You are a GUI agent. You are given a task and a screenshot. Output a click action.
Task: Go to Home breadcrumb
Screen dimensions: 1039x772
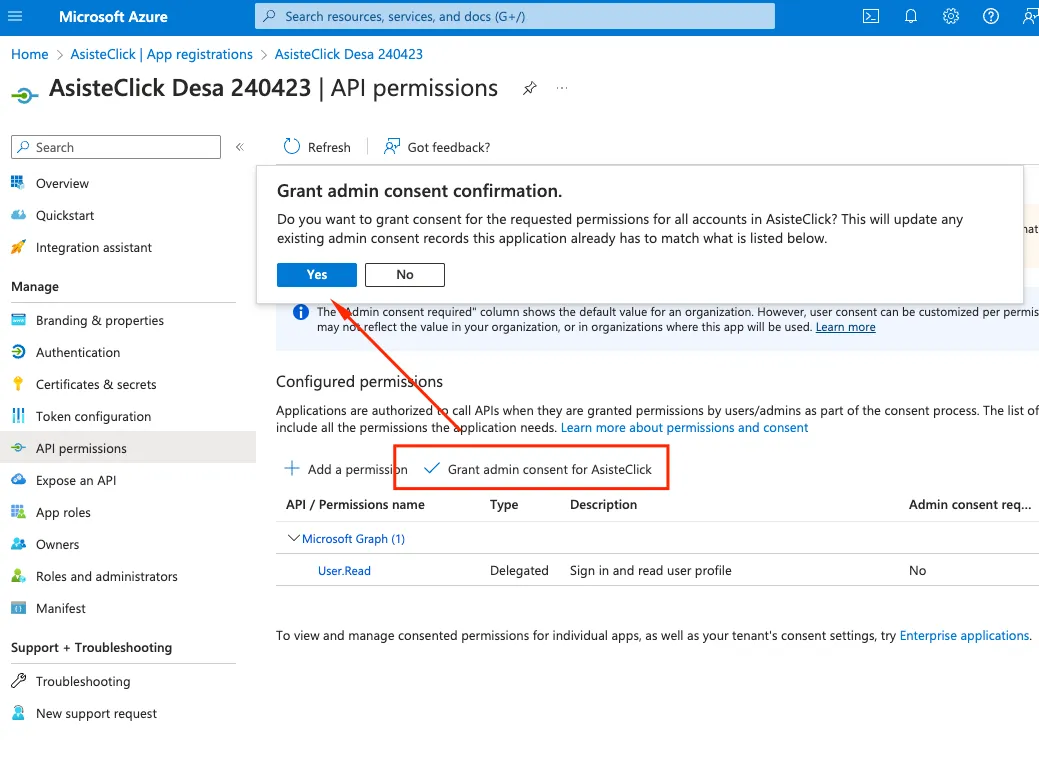click(x=30, y=54)
